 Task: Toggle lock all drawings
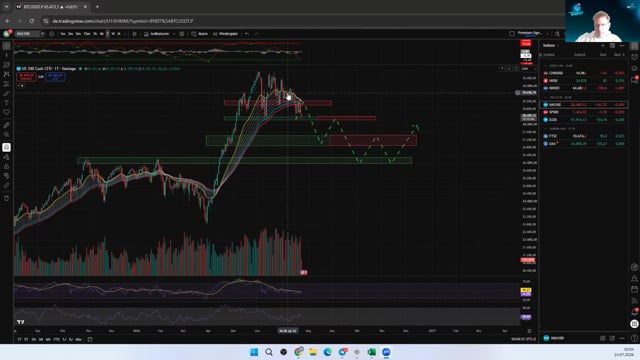click(7, 167)
